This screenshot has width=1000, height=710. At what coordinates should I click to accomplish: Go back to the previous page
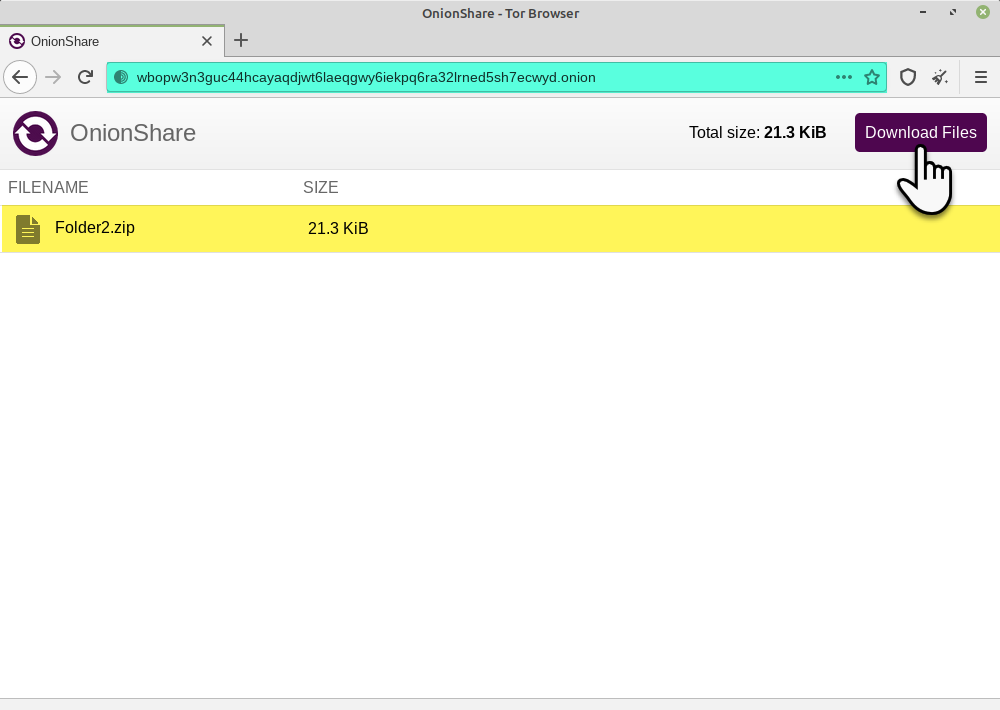[x=20, y=77]
